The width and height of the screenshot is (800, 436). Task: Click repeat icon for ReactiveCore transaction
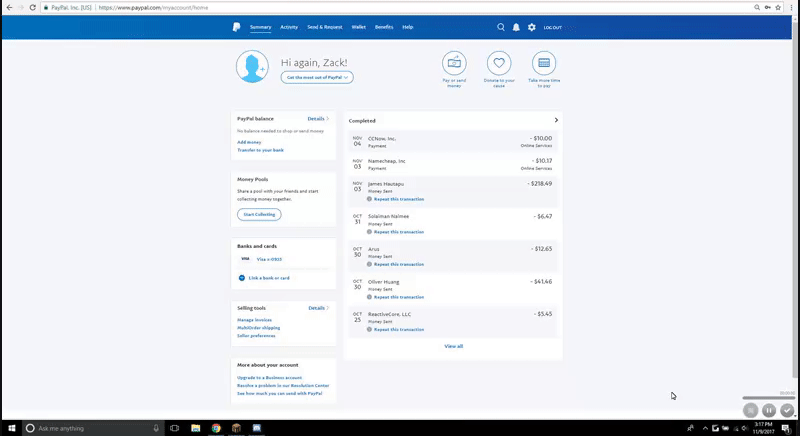pos(369,329)
